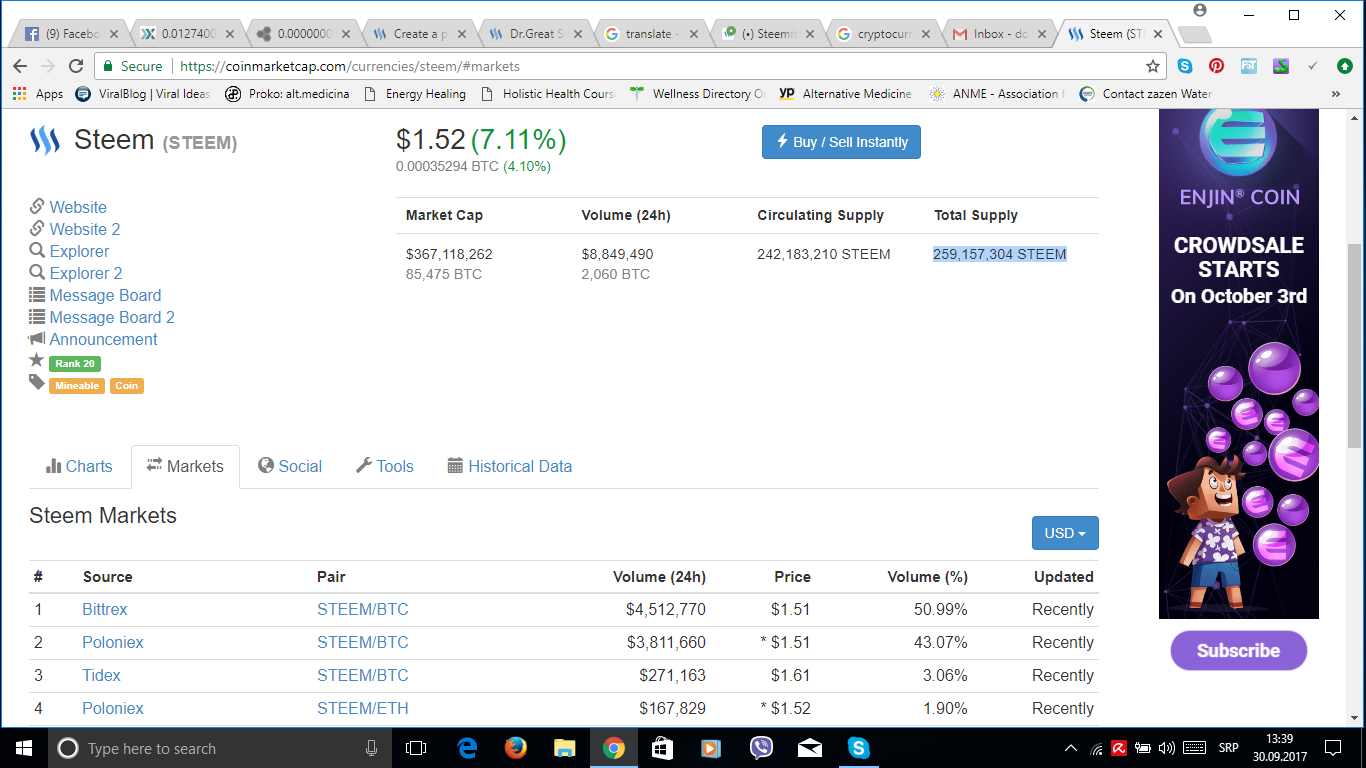Switch to the Charts tab

pyautogui.click(x=79, y=466)
